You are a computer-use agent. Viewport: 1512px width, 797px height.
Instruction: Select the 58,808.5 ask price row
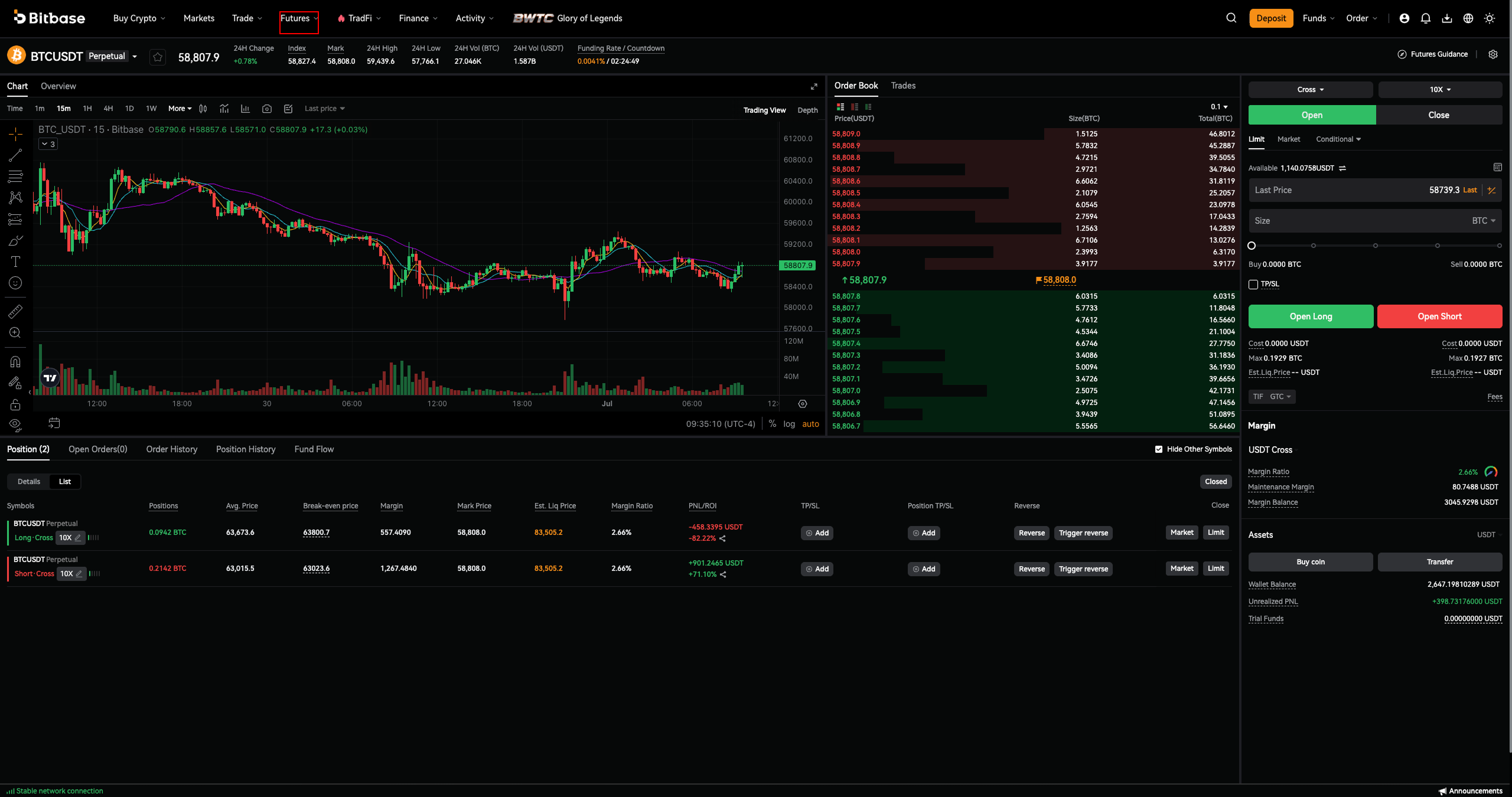(1033, 193)
